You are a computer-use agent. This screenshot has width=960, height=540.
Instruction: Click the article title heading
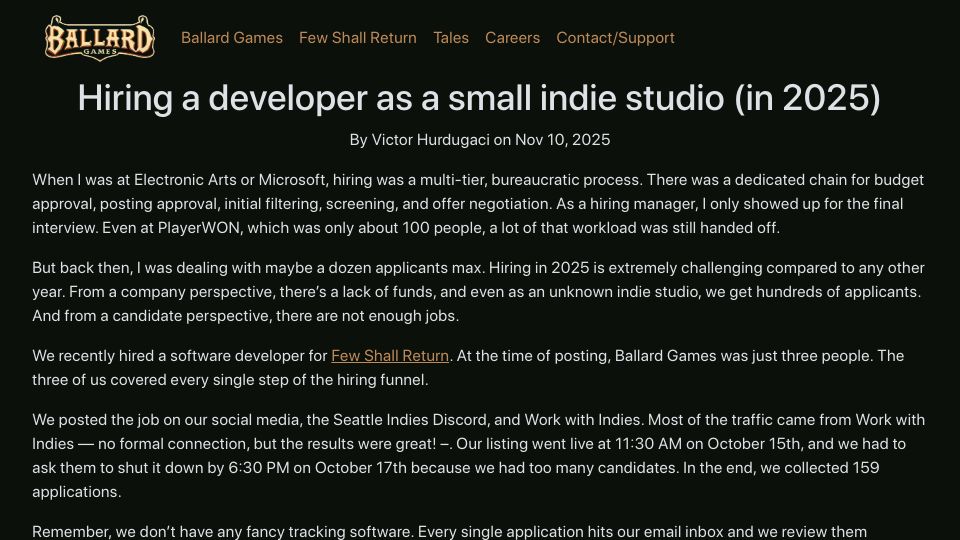point(479,98)
